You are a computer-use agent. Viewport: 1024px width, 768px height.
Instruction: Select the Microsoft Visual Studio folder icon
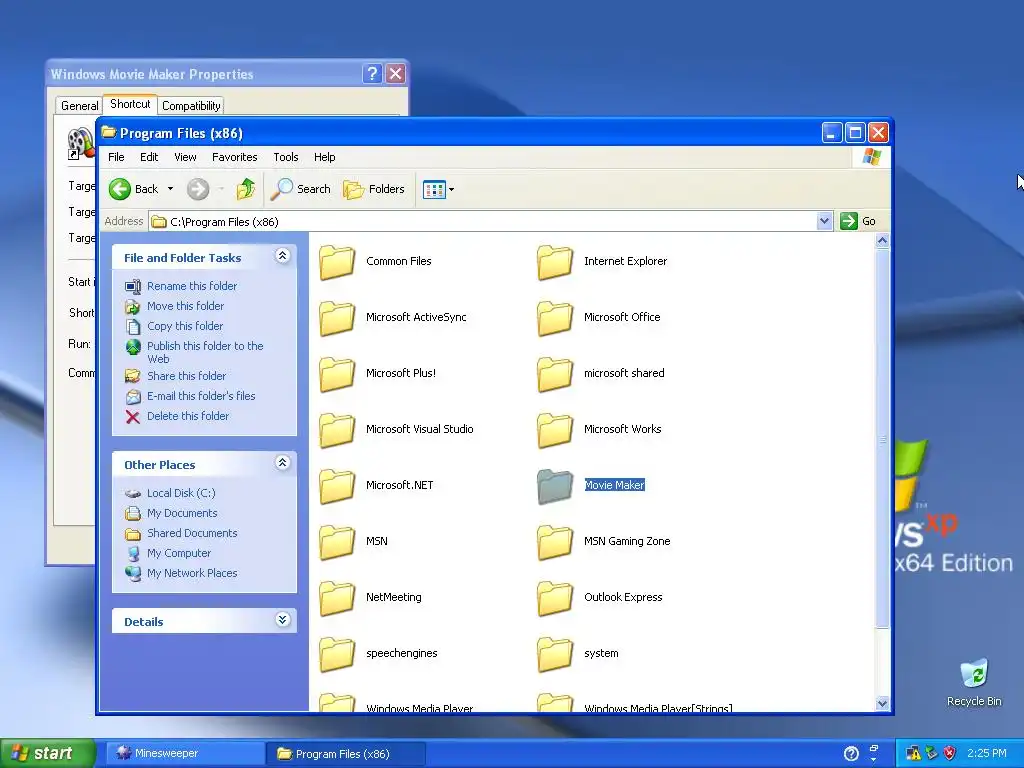click(x=337, y=430)
